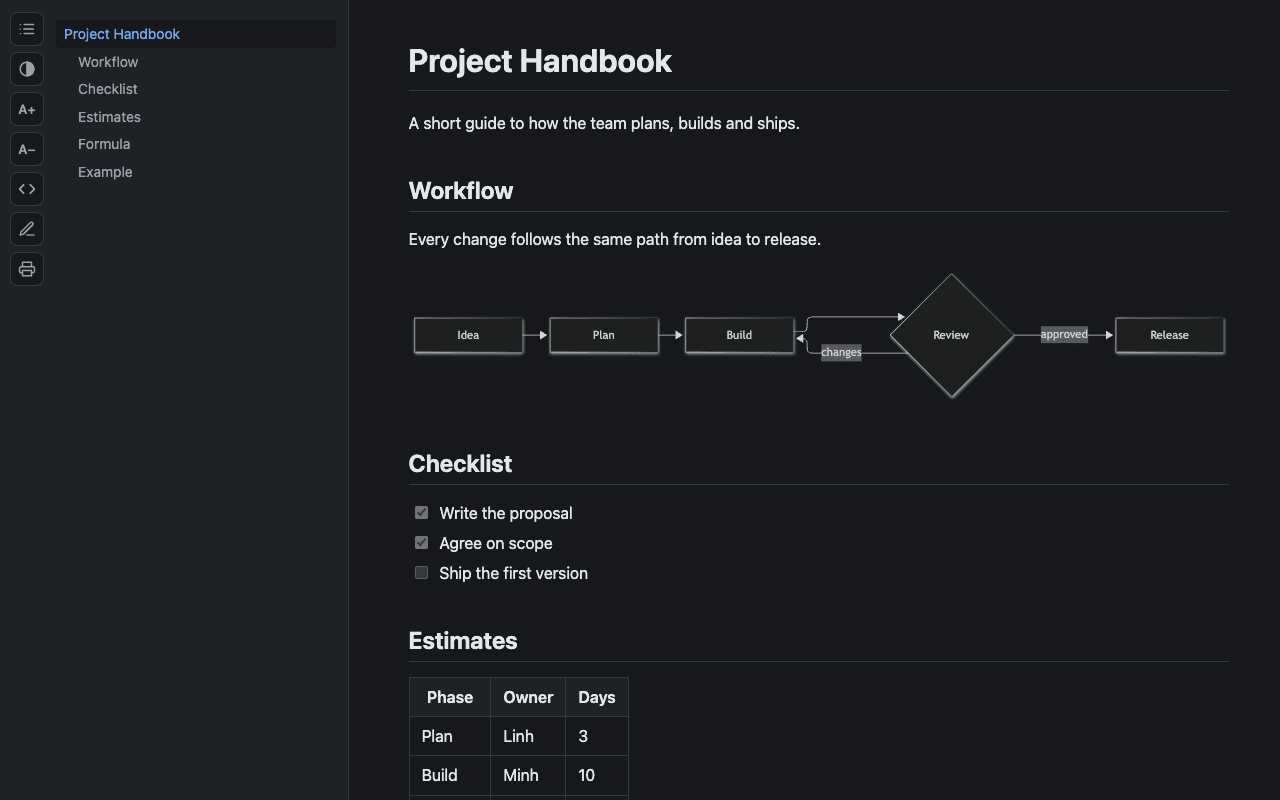Screen dimensions: 1280x800
Task: Click the Idea node in the flowchart
Action: pyautogui.click(x=468, y=335)
